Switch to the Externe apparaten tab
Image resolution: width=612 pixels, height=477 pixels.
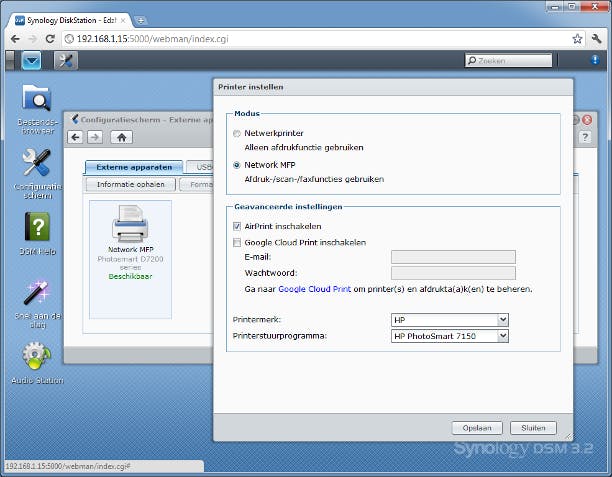(x=134, y=167)
